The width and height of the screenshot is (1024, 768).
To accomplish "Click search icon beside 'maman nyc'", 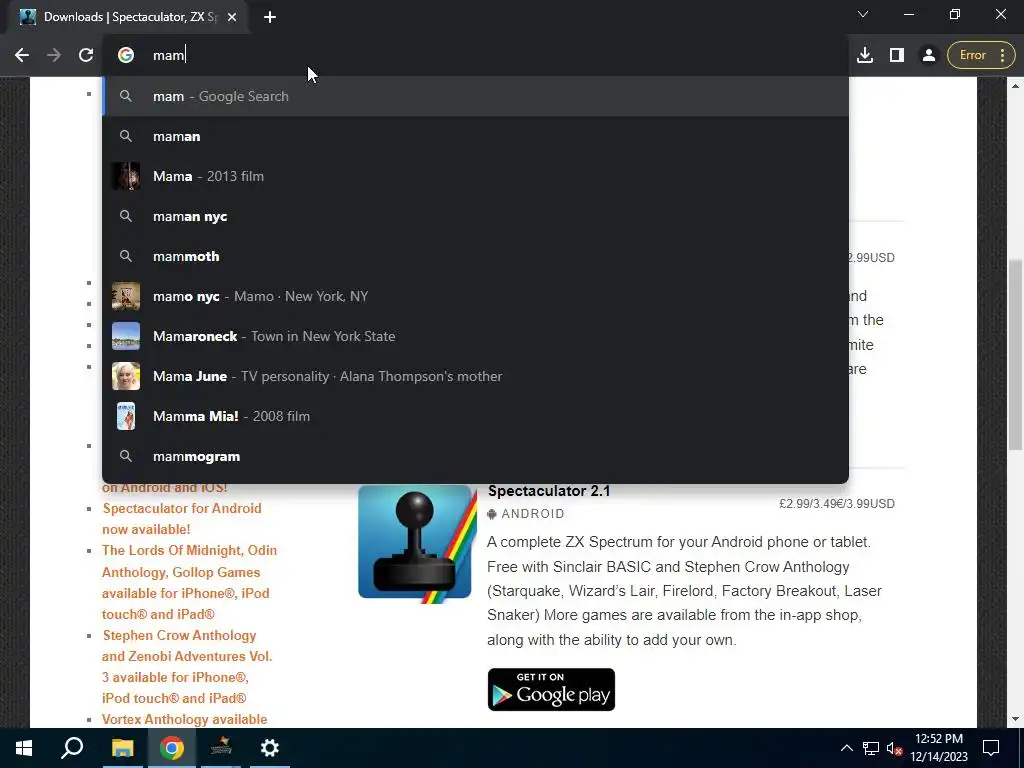I will tap(126, 216).
